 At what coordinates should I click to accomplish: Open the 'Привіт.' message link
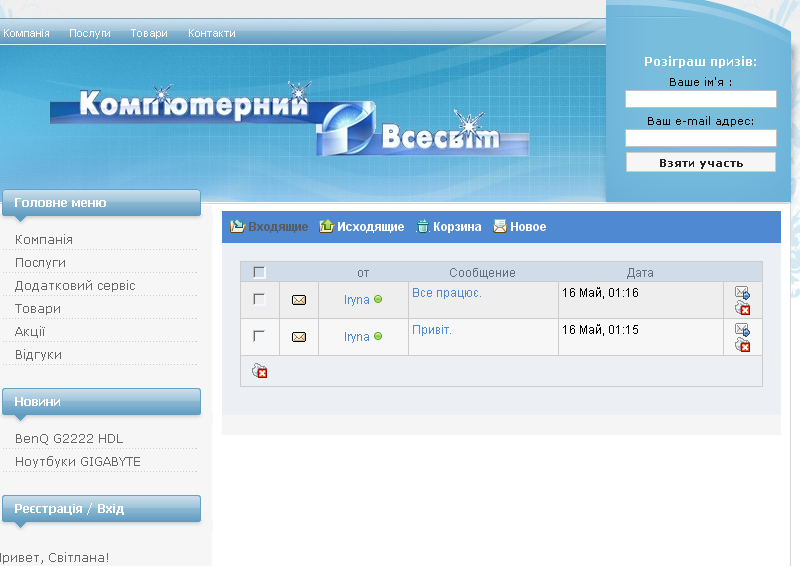432,330
